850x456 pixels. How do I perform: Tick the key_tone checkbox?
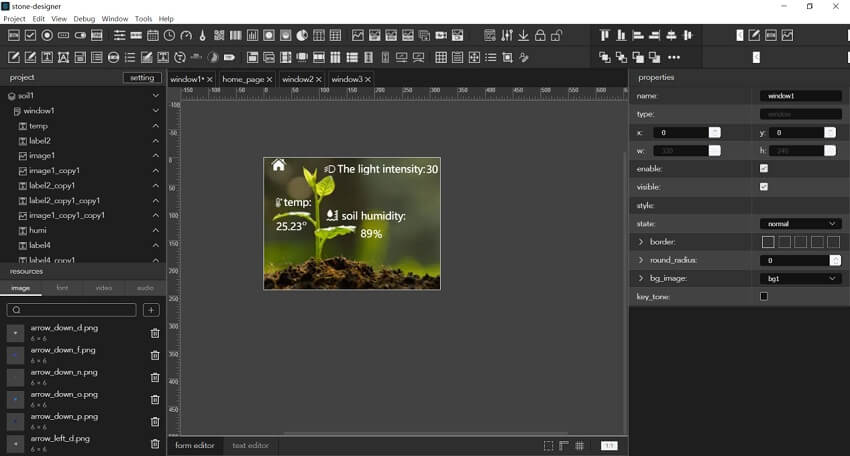(764, 296)
